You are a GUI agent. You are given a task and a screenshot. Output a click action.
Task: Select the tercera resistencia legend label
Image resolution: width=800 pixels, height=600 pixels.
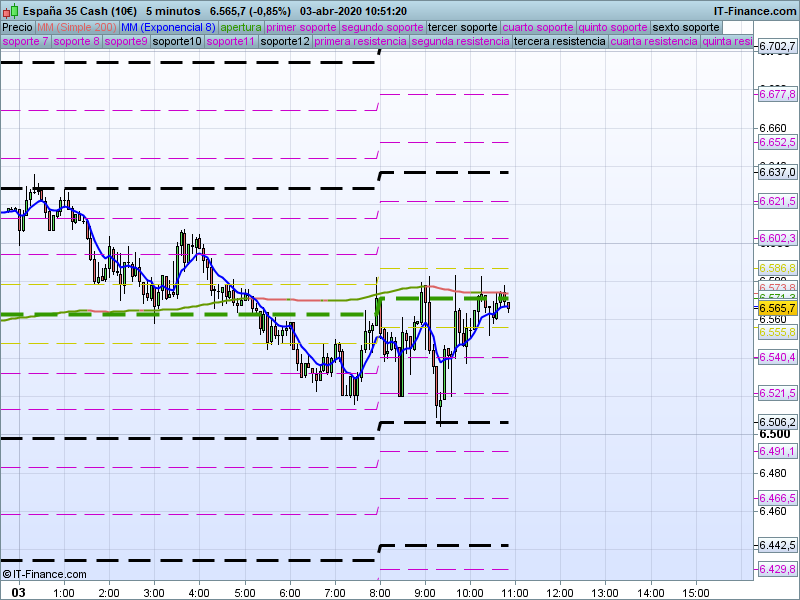[x=558, y=42]
